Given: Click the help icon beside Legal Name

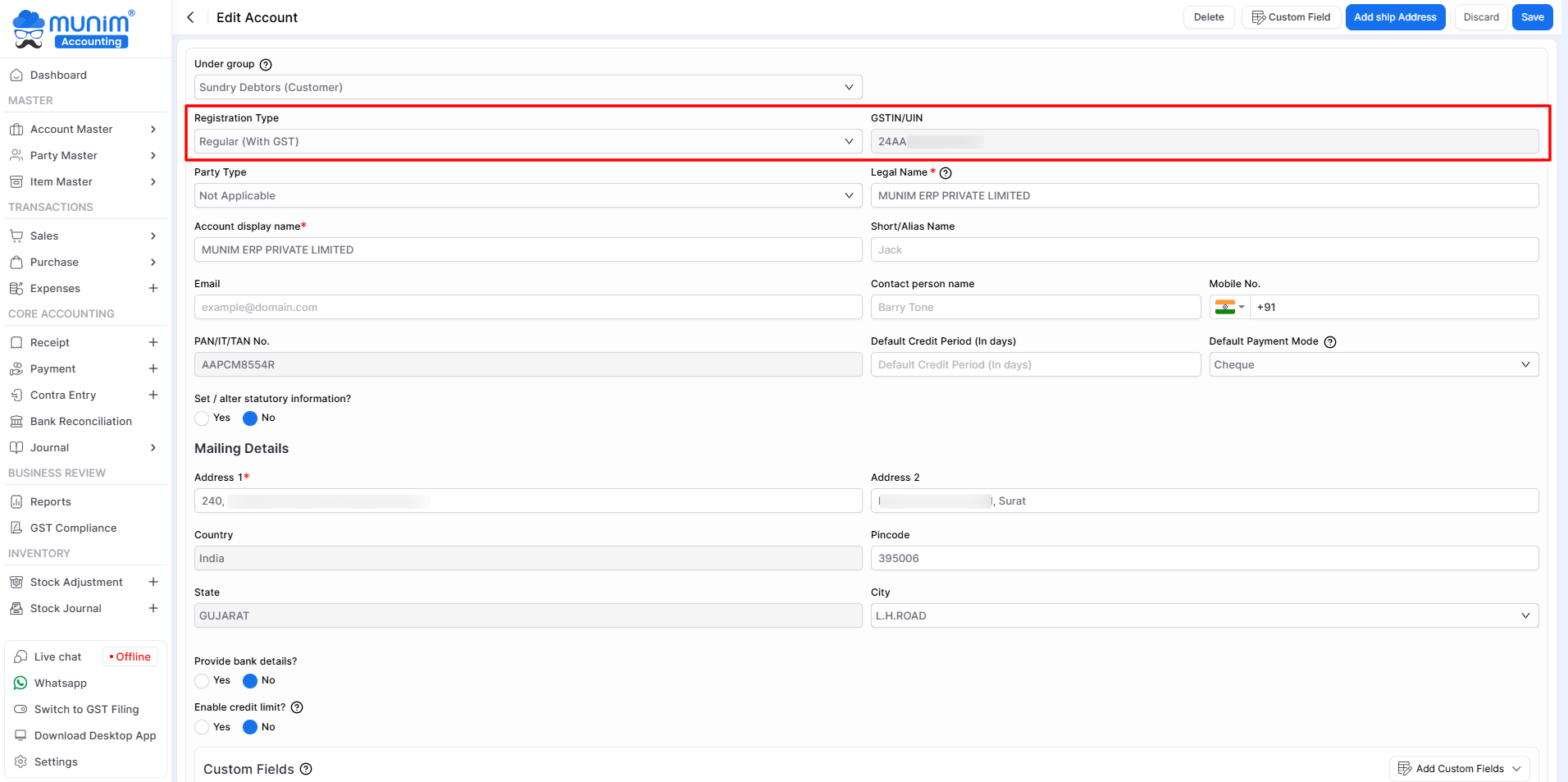Looking at the screenshot, I should (946, 173).
